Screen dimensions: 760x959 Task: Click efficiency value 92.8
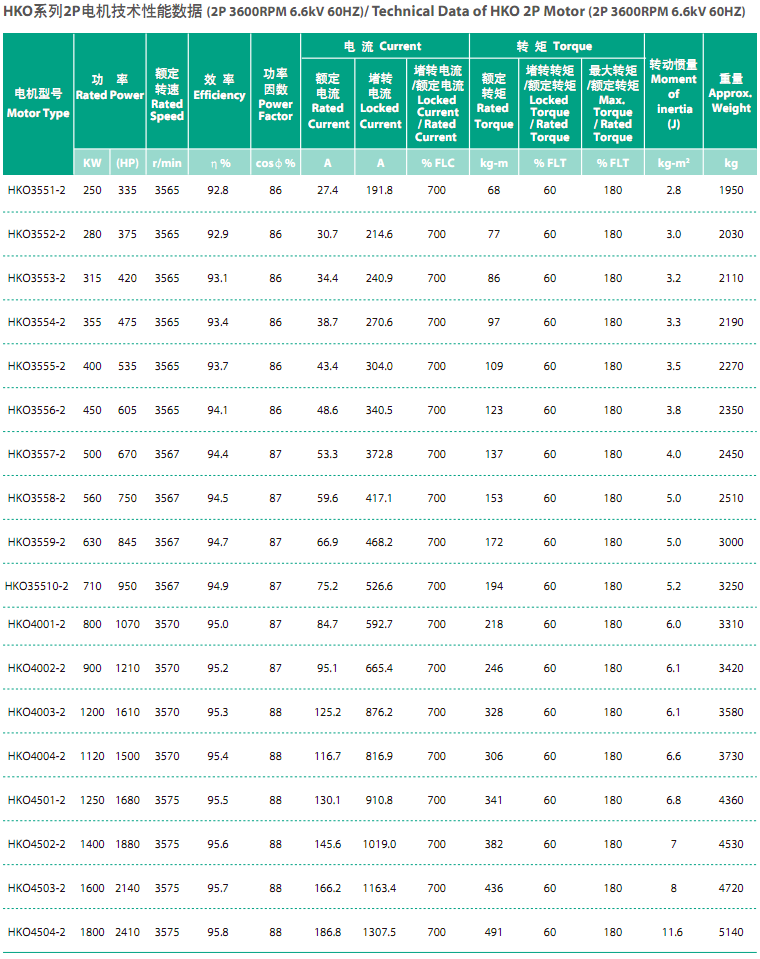click(218, 190)
